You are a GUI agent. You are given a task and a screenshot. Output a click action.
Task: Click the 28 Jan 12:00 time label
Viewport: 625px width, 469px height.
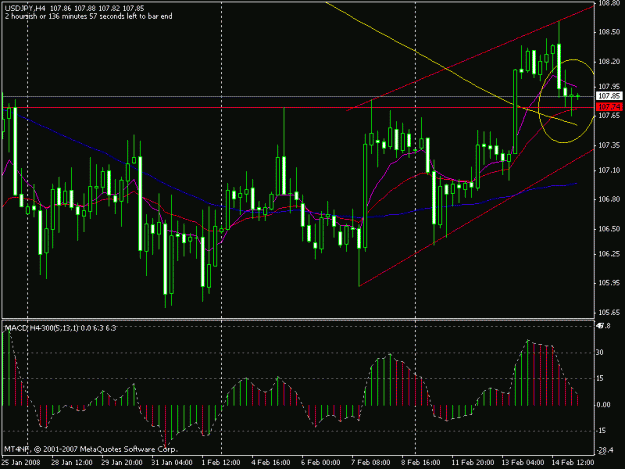[x=72, y=463]
